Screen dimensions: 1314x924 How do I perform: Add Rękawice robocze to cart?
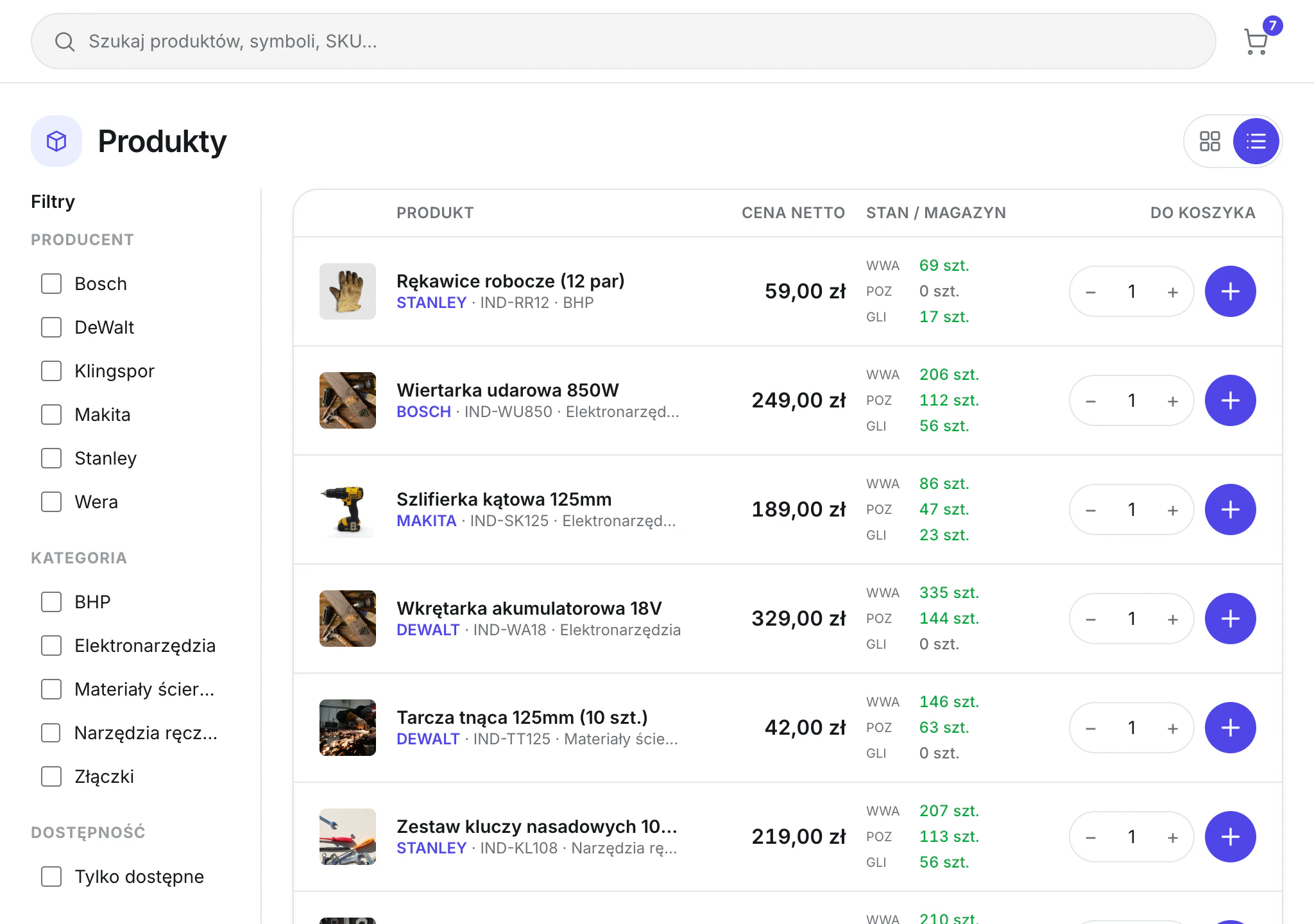tap(1230, 291)
